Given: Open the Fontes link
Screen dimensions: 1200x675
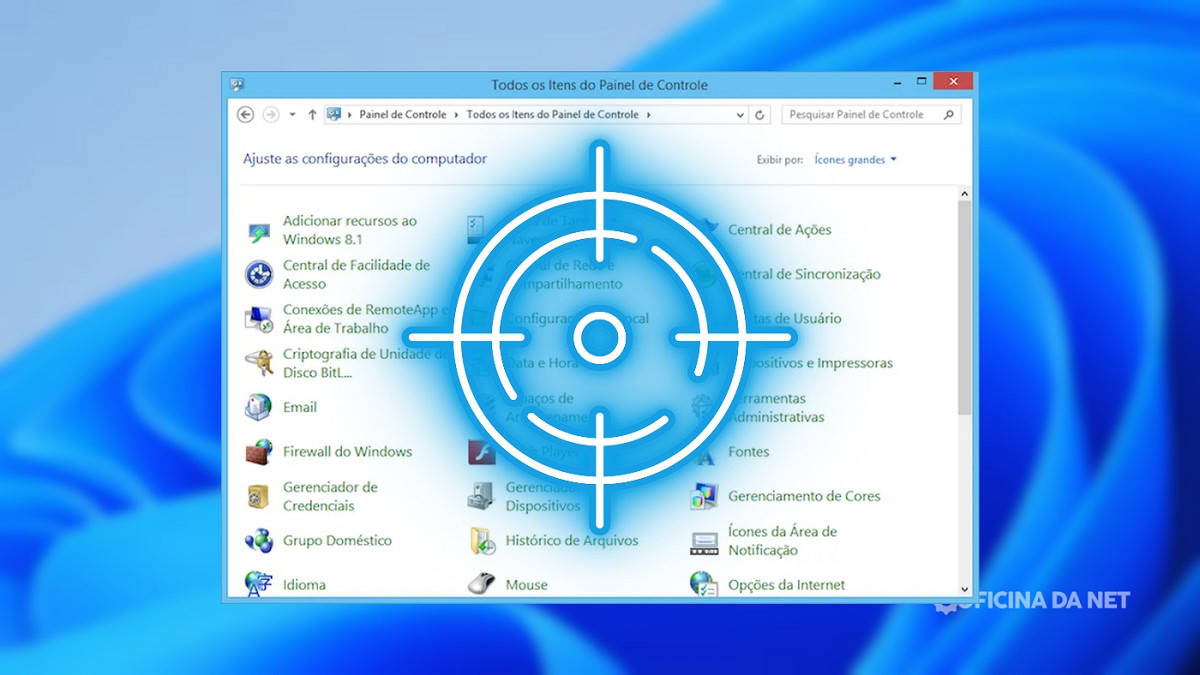Looking at the screenshot, I should (x=748, y=452).
